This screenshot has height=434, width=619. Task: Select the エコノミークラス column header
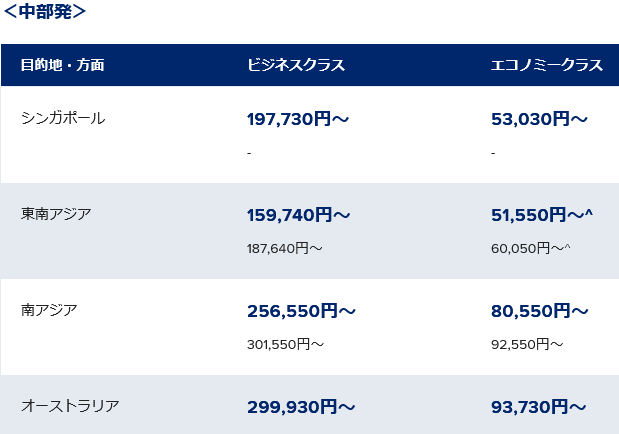(547, 65)
